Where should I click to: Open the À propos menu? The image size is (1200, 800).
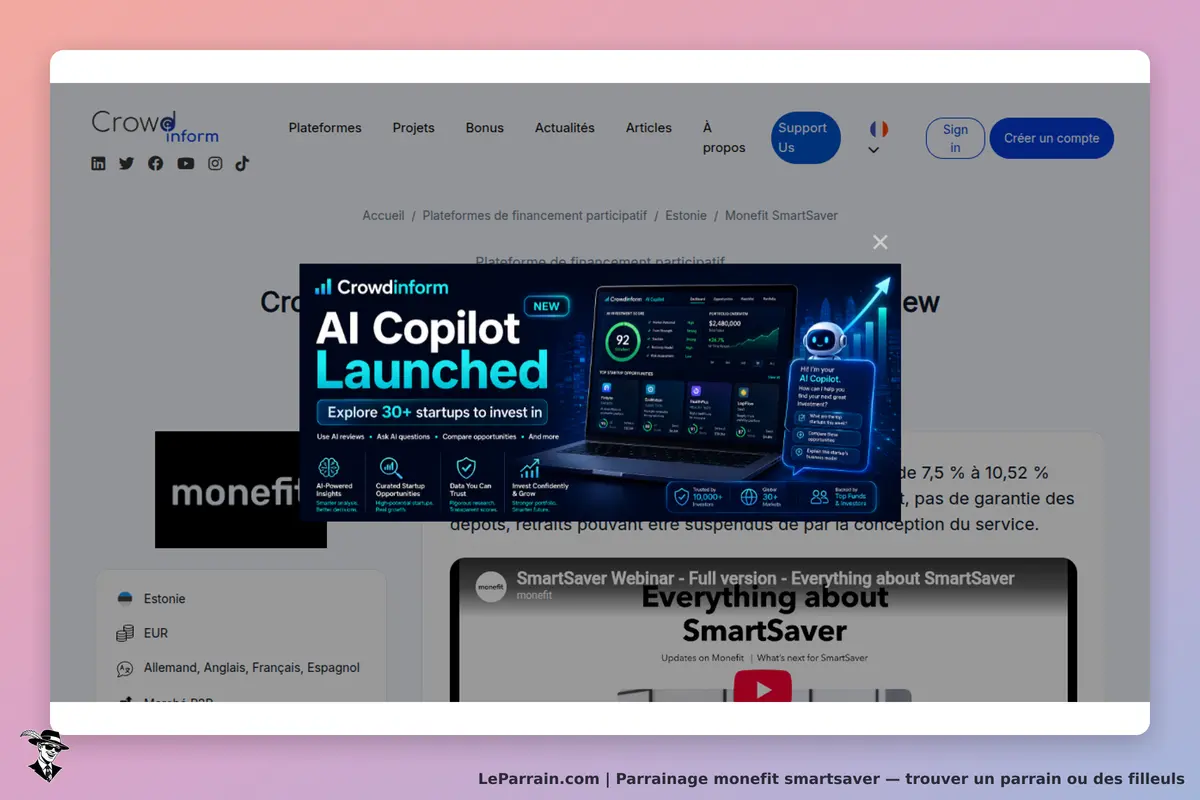(724, 138)
